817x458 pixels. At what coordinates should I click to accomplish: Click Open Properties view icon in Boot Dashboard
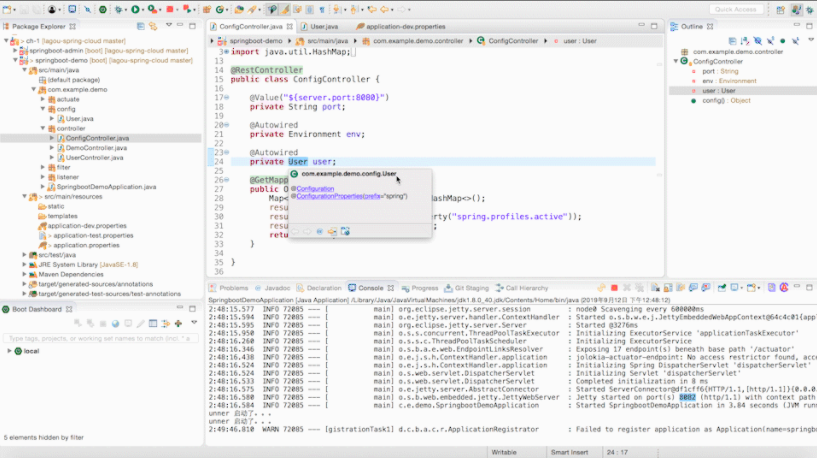(153, 324)
